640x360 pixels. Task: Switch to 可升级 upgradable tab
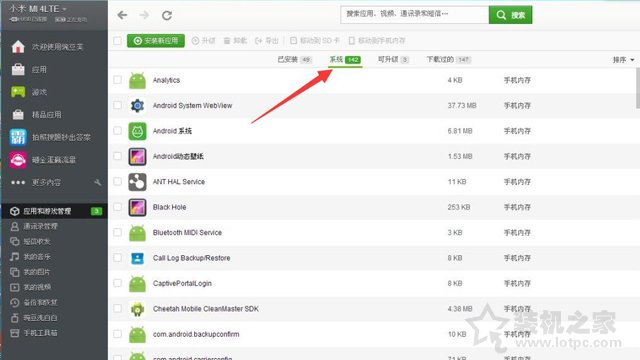(x=393, y=60)
